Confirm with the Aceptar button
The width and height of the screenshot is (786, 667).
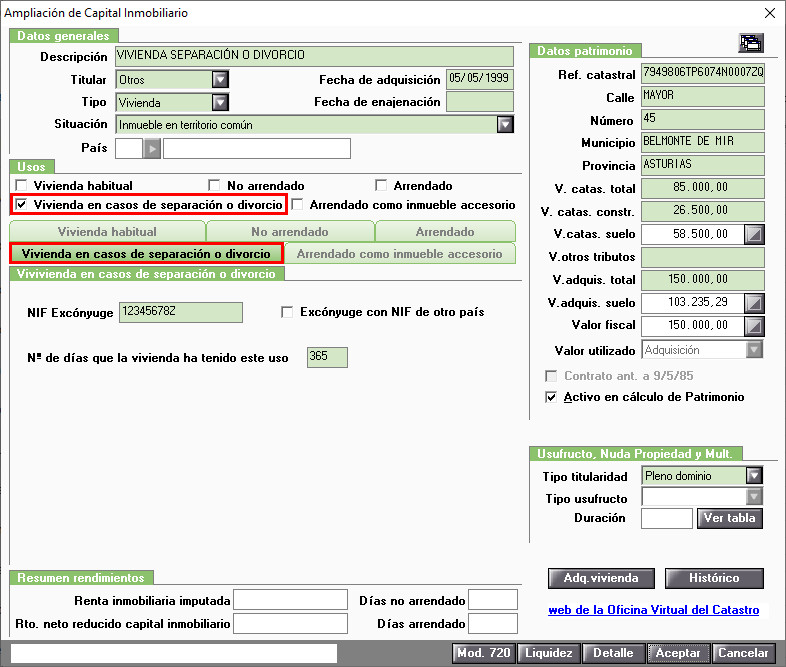click(678, 653)
